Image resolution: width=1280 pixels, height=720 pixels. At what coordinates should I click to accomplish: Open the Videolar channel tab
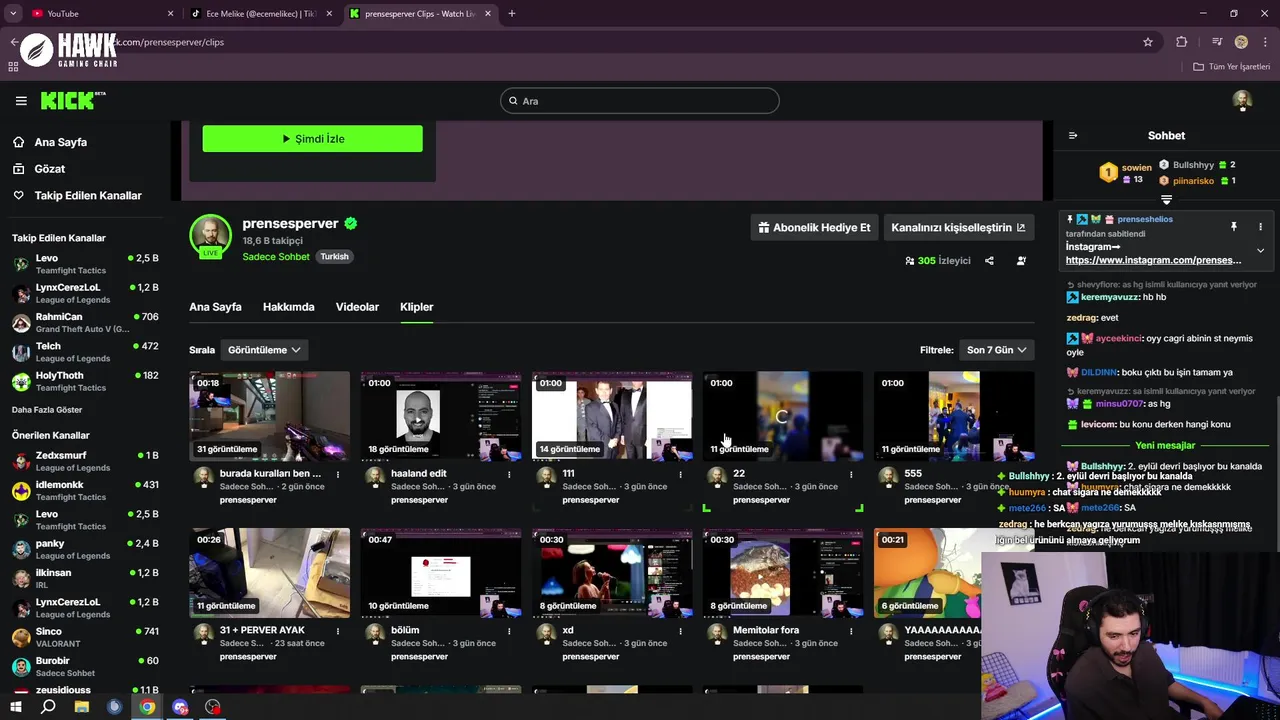(x=357, y=307)
